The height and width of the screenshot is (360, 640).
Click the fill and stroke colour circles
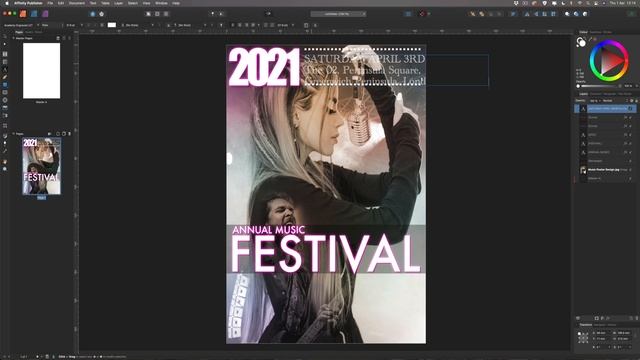coord(581,42)
